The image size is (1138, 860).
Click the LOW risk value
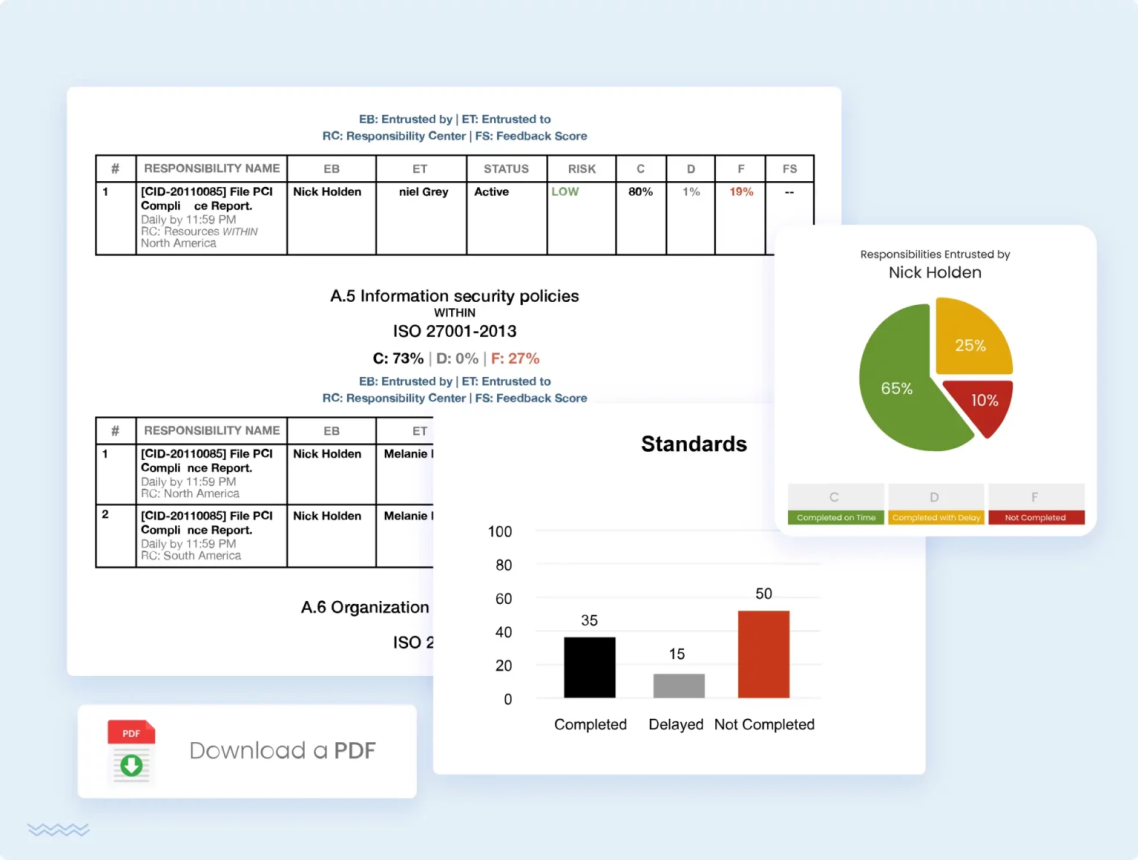click(565, 192)
